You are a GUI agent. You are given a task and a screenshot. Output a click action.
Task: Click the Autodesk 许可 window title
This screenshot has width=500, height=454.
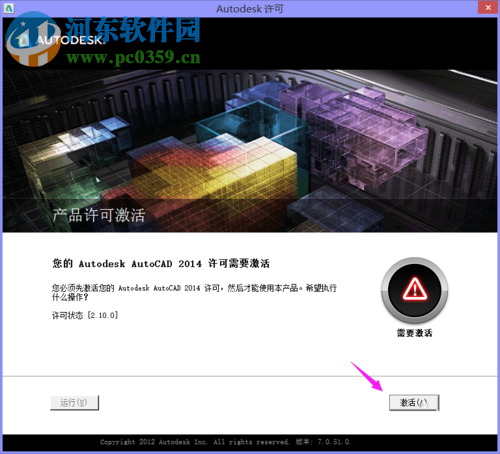click(250, 9)
